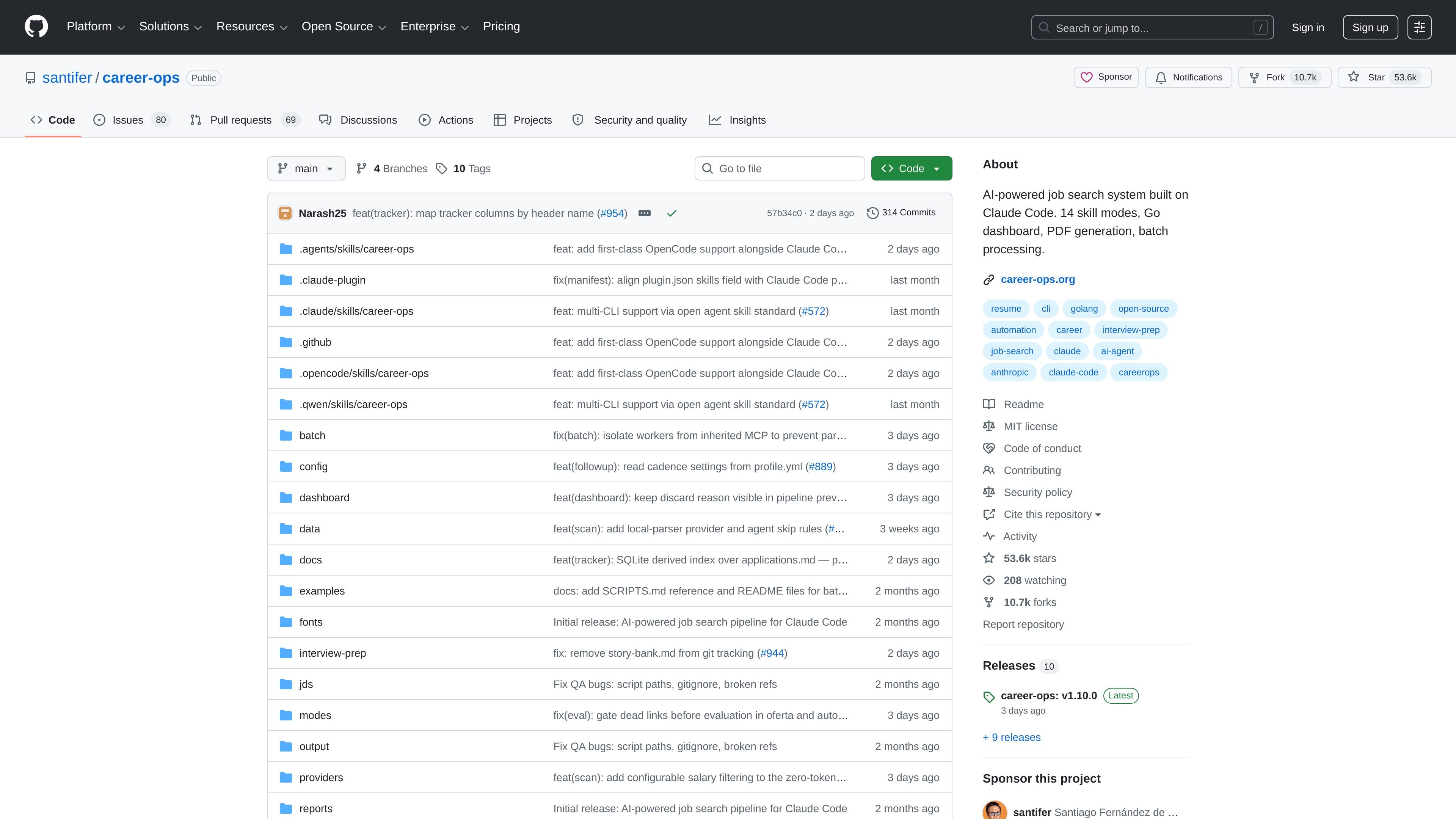Open the modes folder
The width and height of the screenshot is (1456, 819).
point(315,715)
